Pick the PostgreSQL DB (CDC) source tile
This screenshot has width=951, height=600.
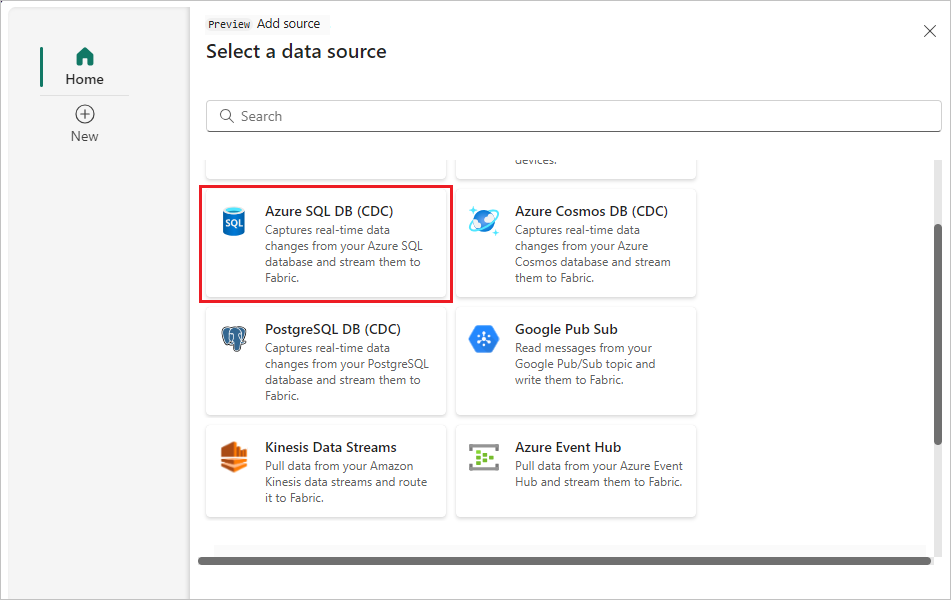pos(326,361)
